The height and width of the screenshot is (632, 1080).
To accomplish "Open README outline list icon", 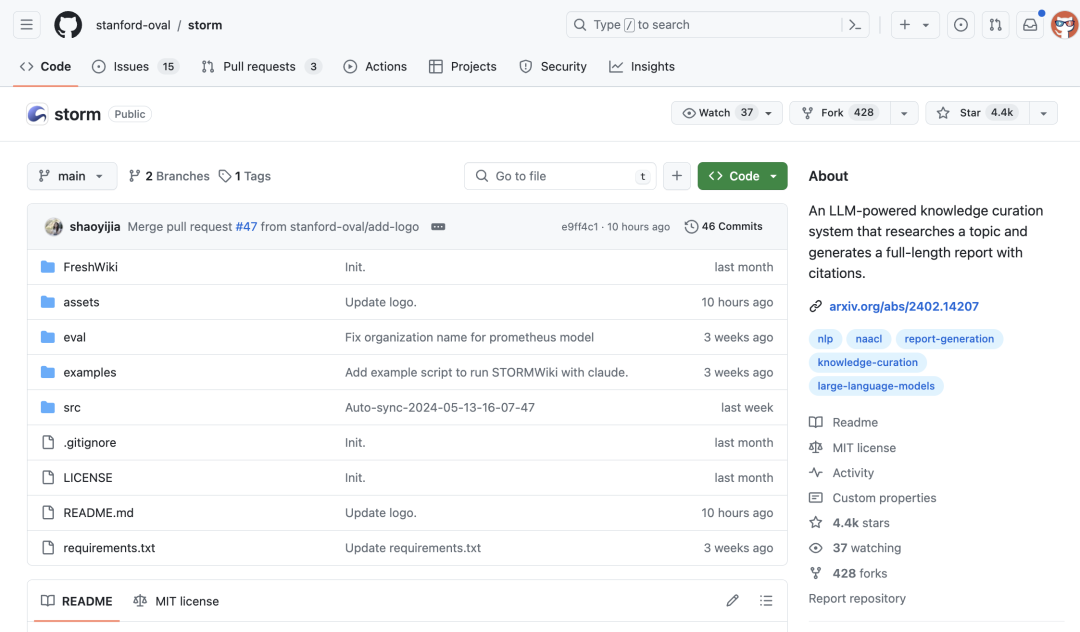I will pyautogui.click(x=766, y=601).
